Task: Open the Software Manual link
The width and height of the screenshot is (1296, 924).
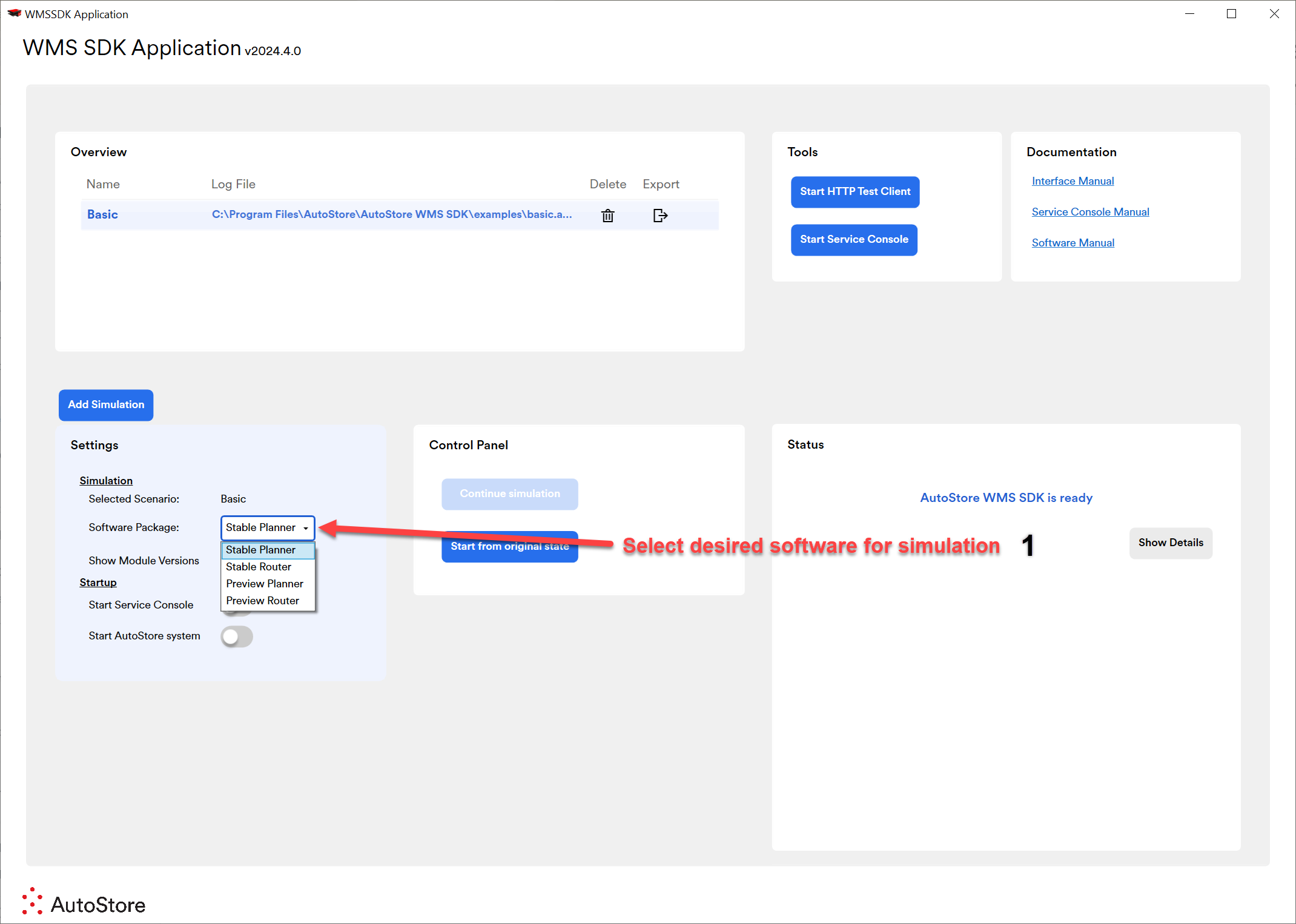Action: tap(1073, 243)
